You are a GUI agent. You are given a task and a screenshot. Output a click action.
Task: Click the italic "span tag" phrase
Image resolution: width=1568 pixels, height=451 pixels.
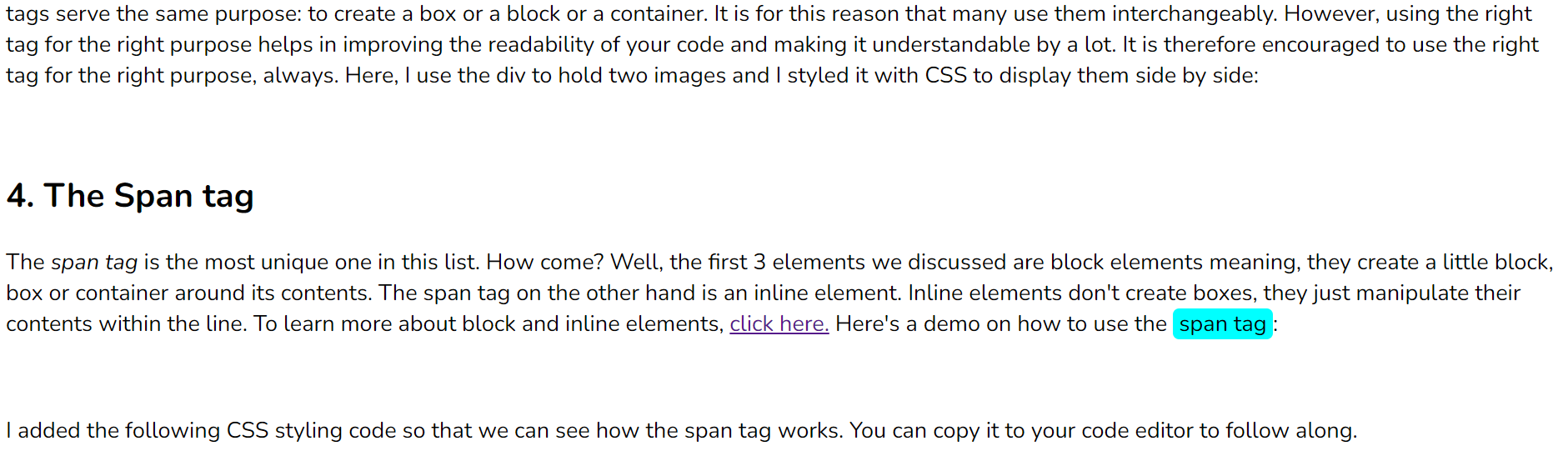[94, 263]
